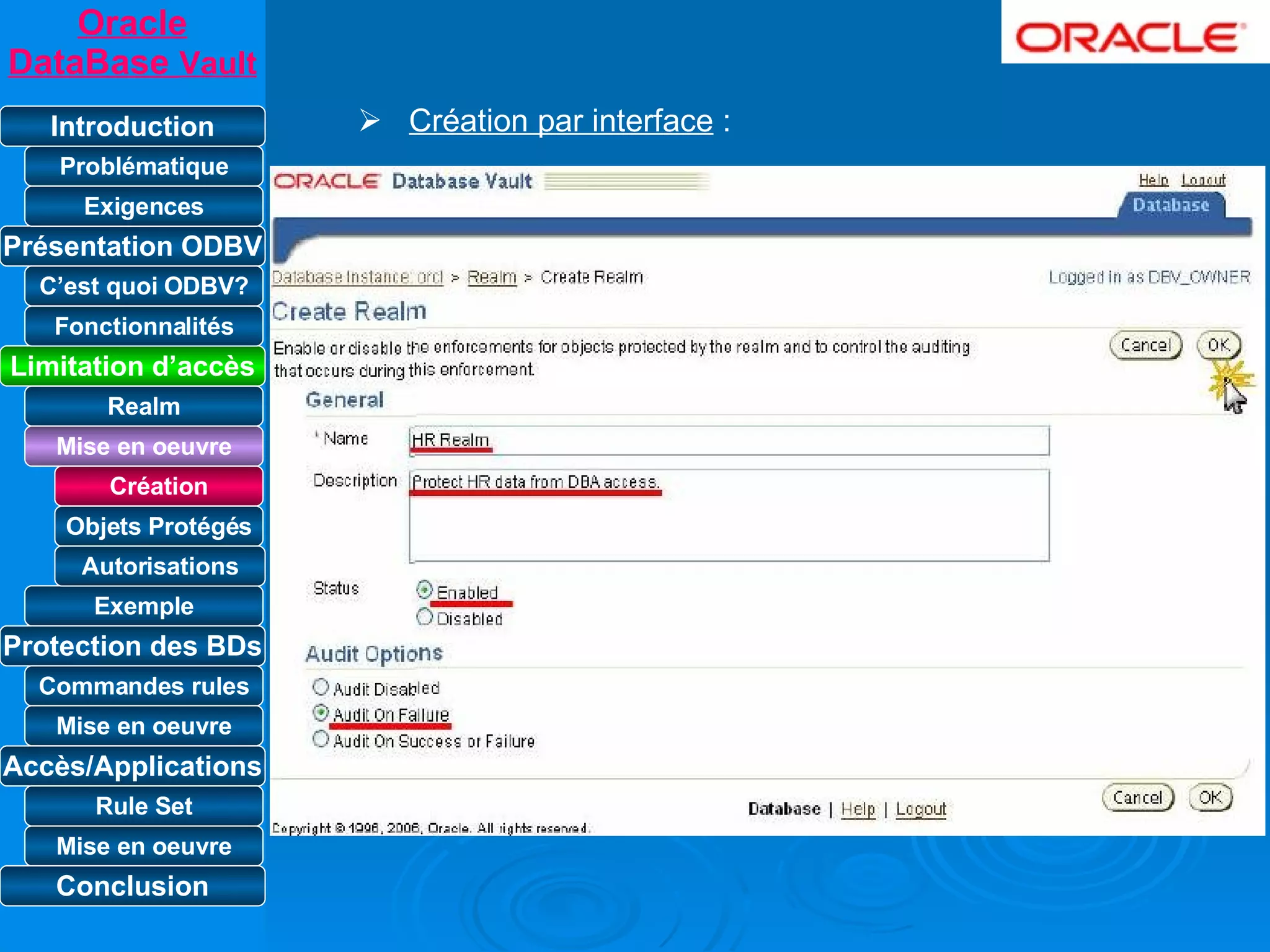1270x952 pixels.
Task: Open the footer Database link
Action: tap(784, 809)
